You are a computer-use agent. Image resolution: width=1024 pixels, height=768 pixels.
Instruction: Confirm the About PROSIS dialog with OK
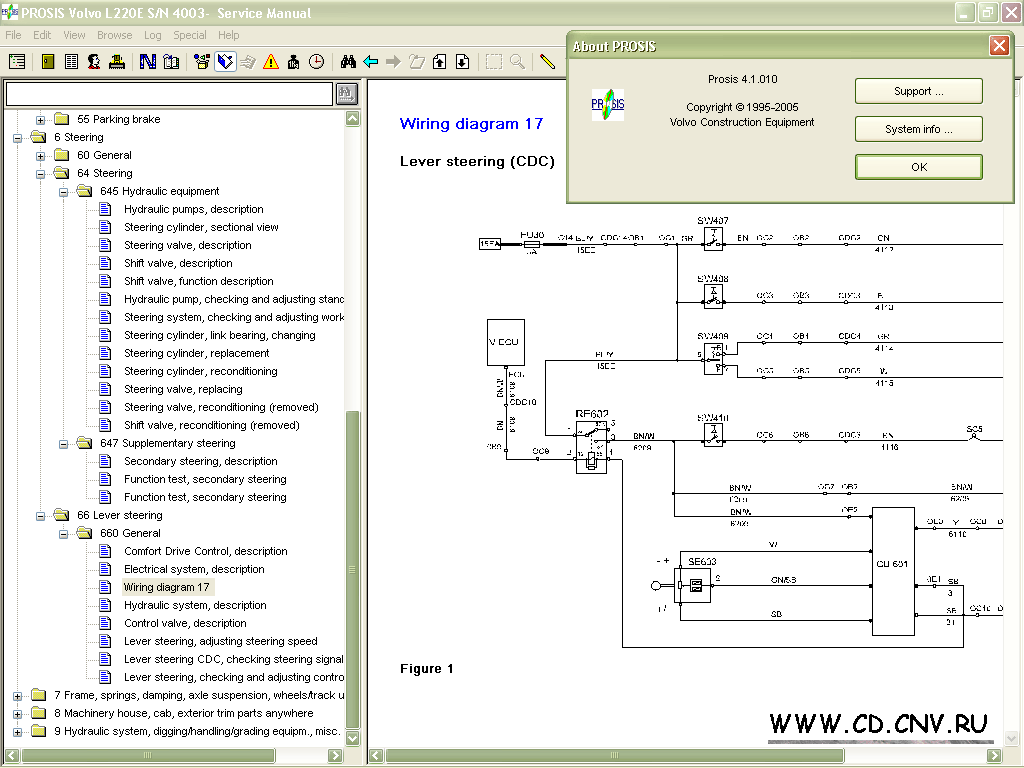tap(918, 167)
